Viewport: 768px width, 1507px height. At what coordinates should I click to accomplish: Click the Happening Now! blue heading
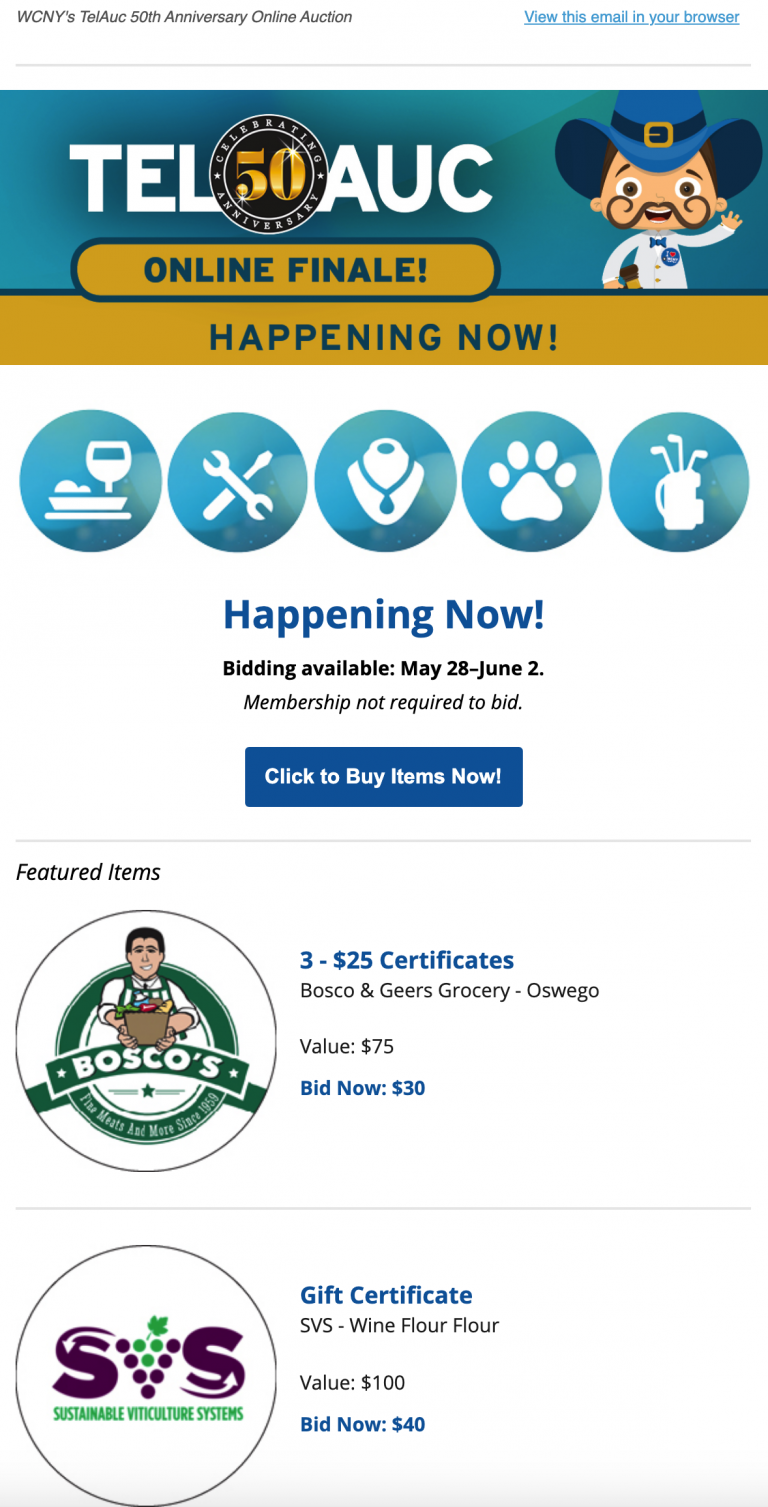(384, 614)
